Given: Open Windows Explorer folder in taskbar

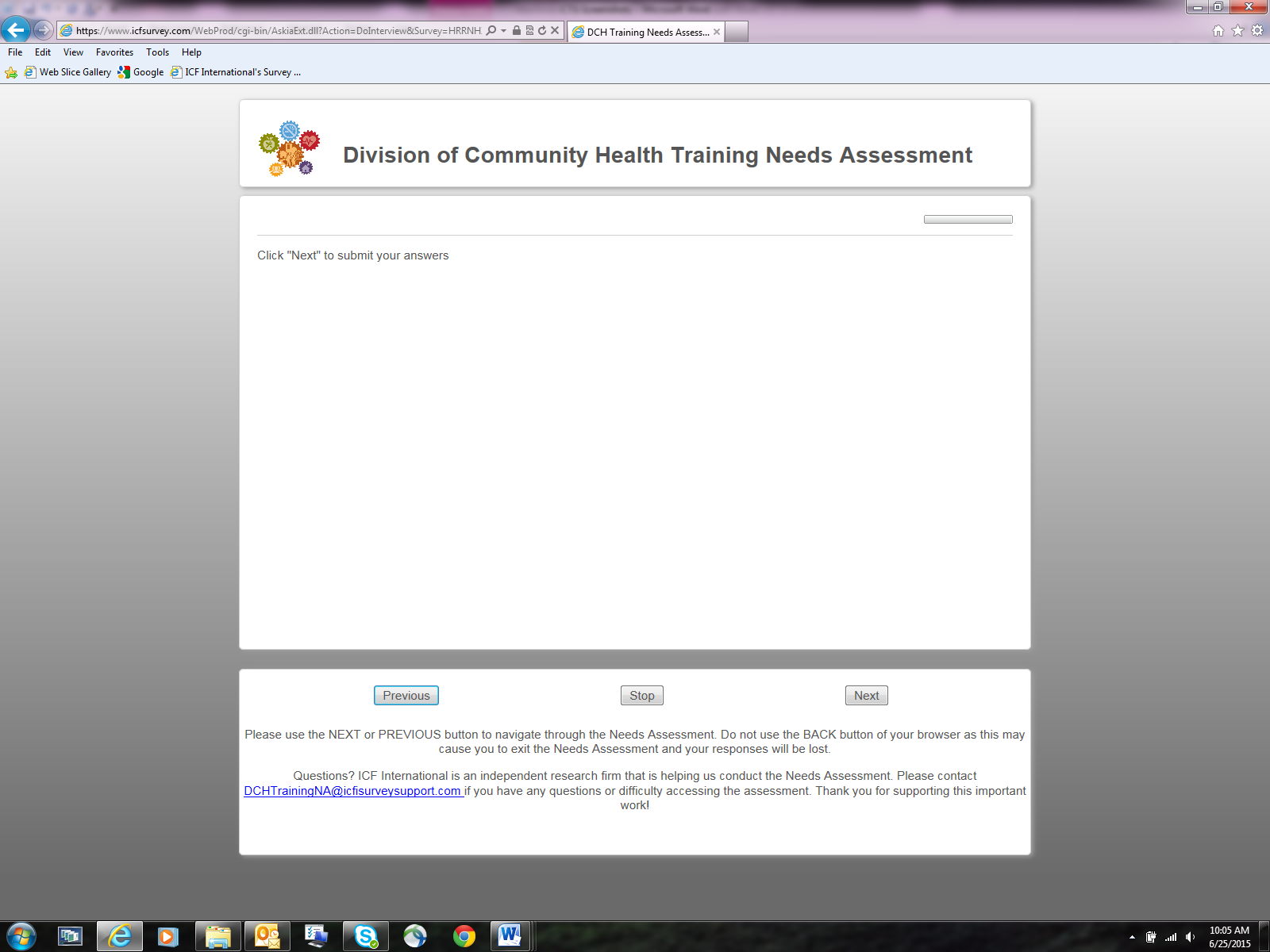Looking at the screenshot, I should pos(217,937).
